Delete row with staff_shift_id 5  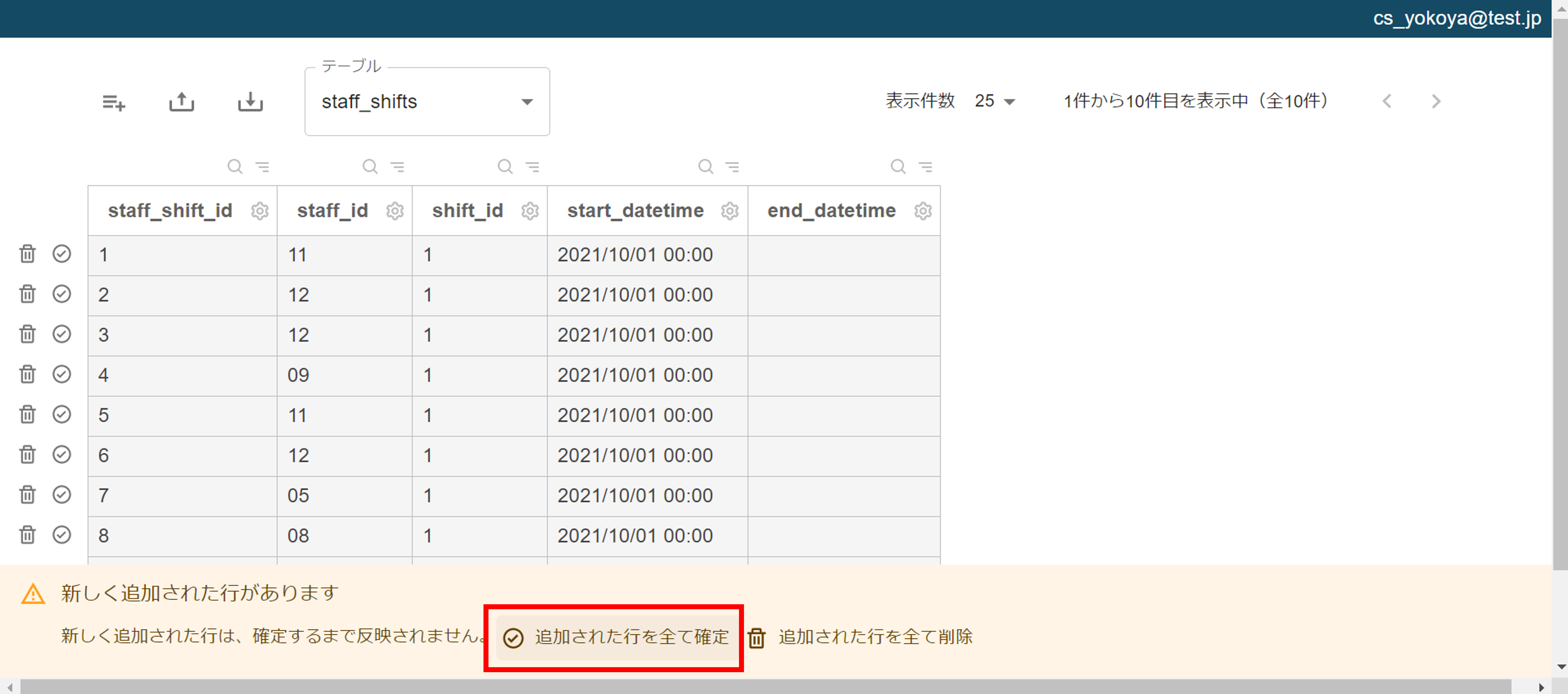click(x=28, y=414)
